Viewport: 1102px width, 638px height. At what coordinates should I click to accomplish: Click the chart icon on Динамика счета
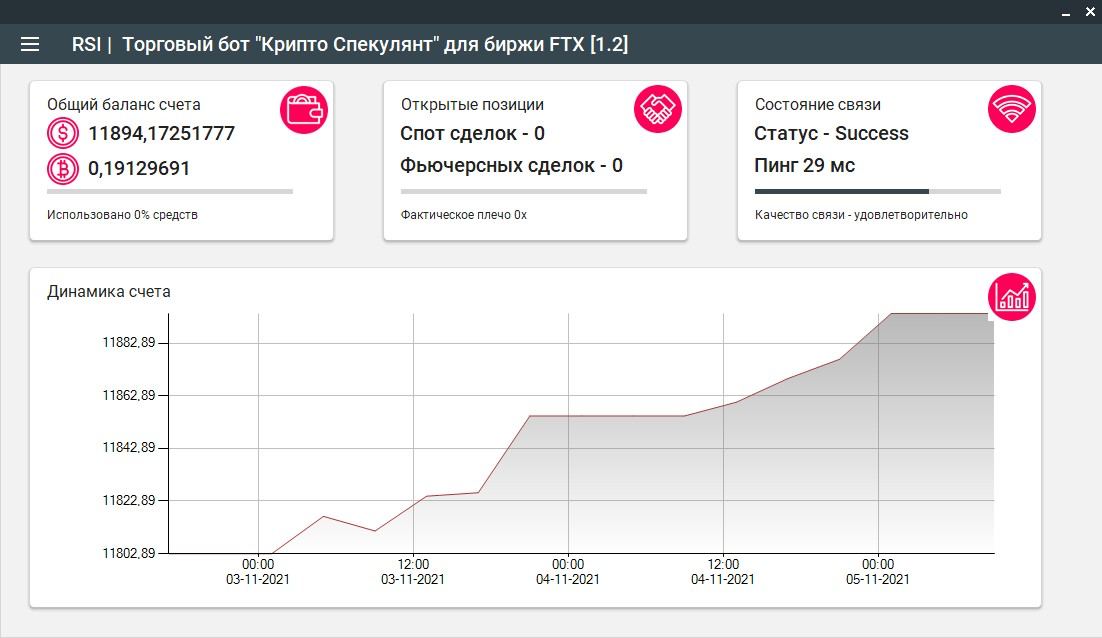pyautogui.click(x=1011, y=297)
